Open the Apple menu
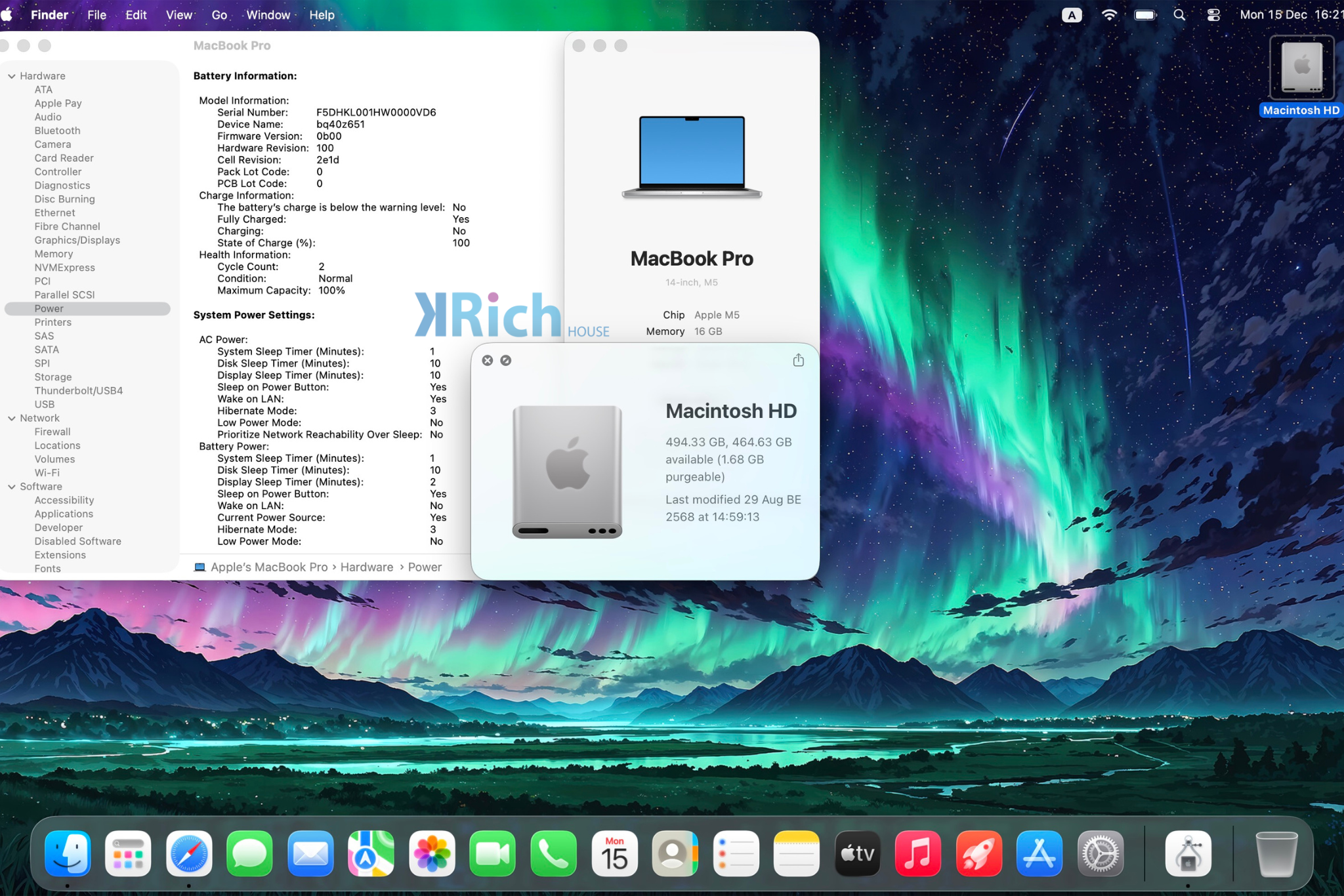Image resolution: width=1344 pixels, height=896 pixels. [7, 14]
